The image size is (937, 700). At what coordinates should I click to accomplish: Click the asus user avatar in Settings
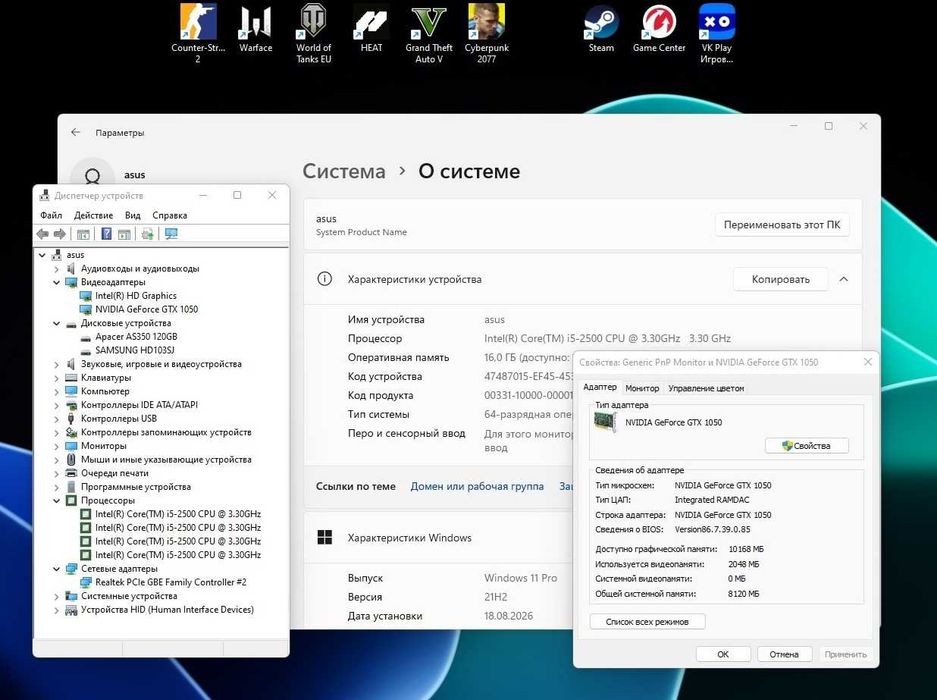point(93,174)
